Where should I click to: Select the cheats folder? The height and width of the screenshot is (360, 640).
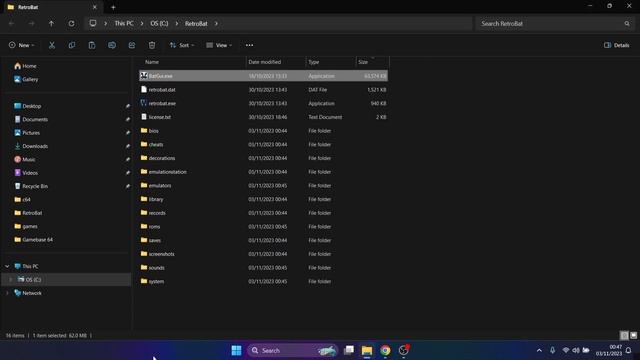[263, 144]
